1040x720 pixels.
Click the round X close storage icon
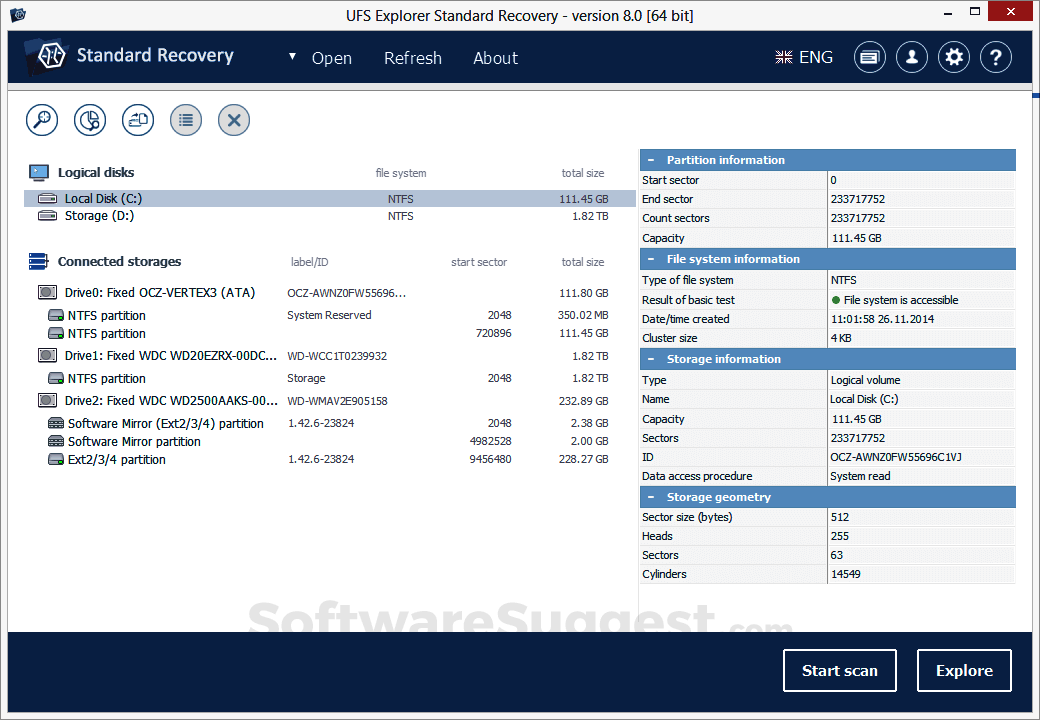pyautogui.click(x=234, y=120)
